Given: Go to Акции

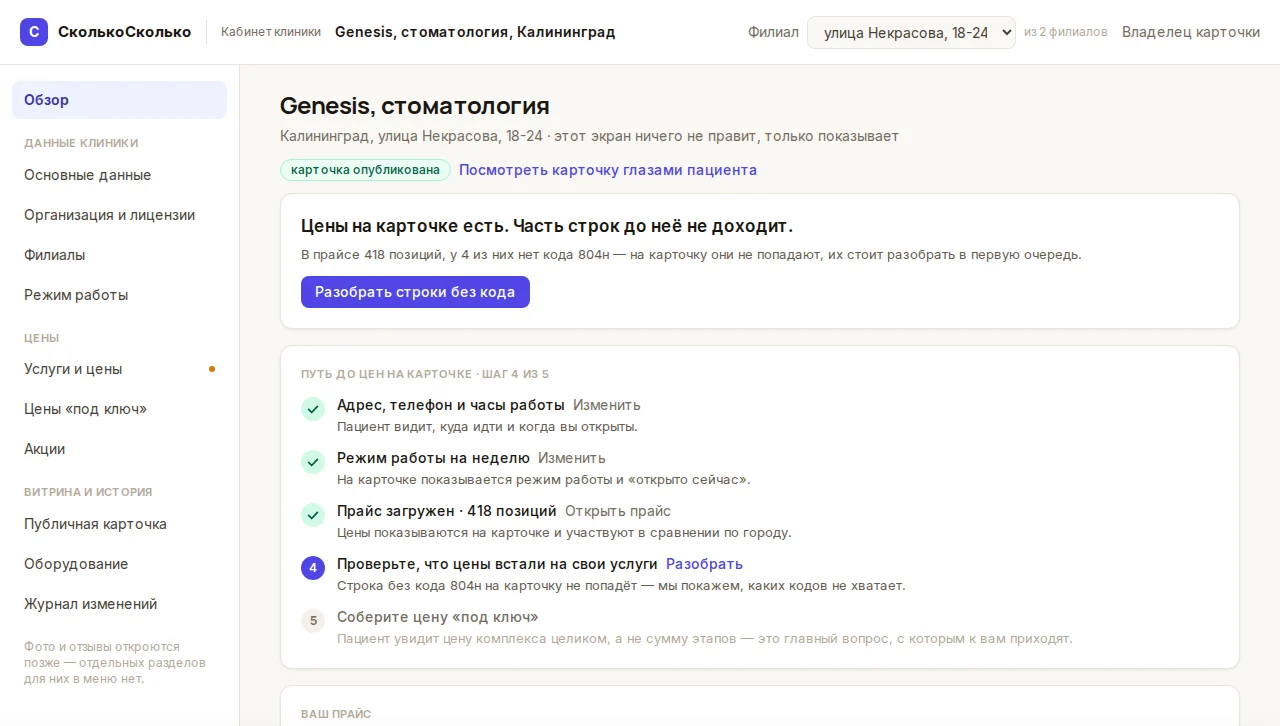Looking at the screenshot, I should coord(119,449).
